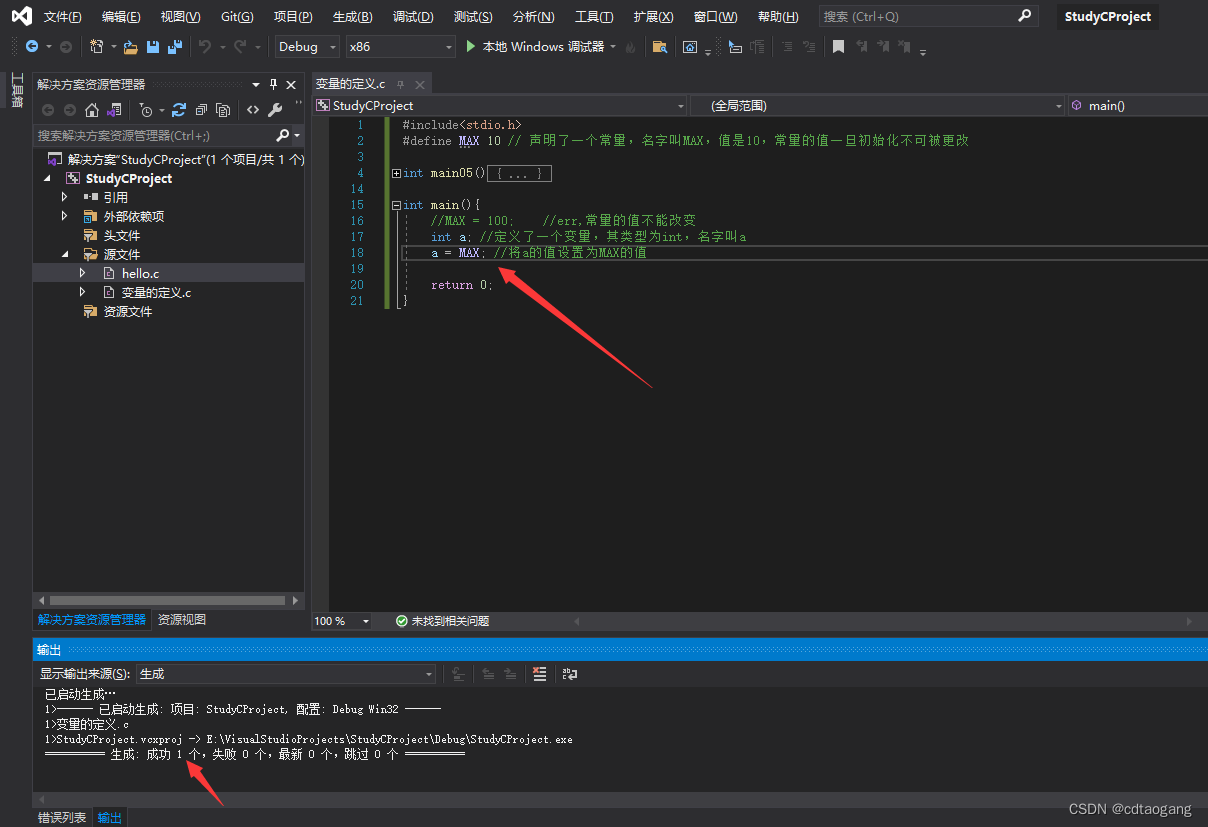Image resolution: width=1208 pixels, height=827 pixels.
Task: Click the Open File folder icon
Action: 131,47
